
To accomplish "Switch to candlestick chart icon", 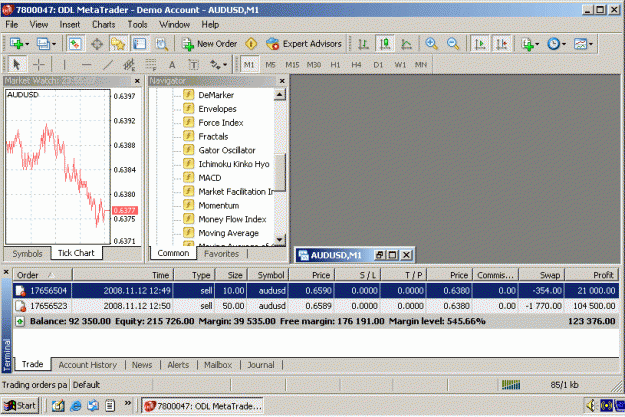I will 385,43.
